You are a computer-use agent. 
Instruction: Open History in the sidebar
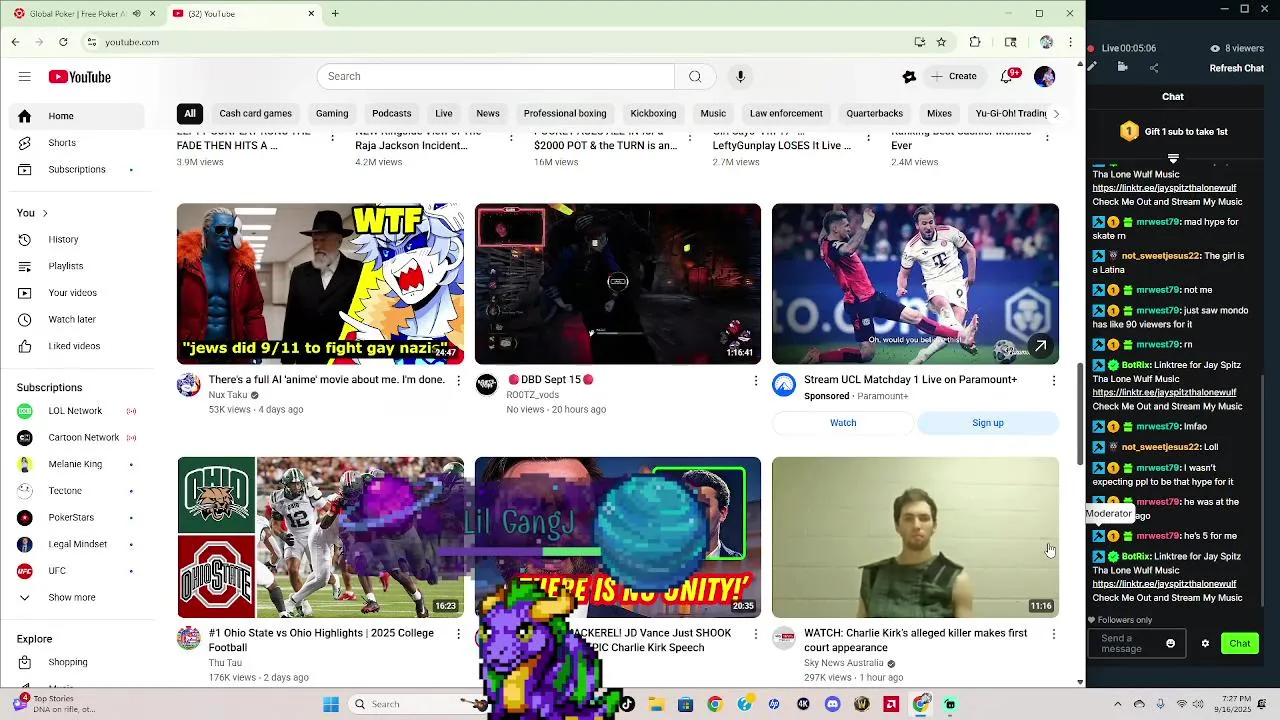[63, 239]
